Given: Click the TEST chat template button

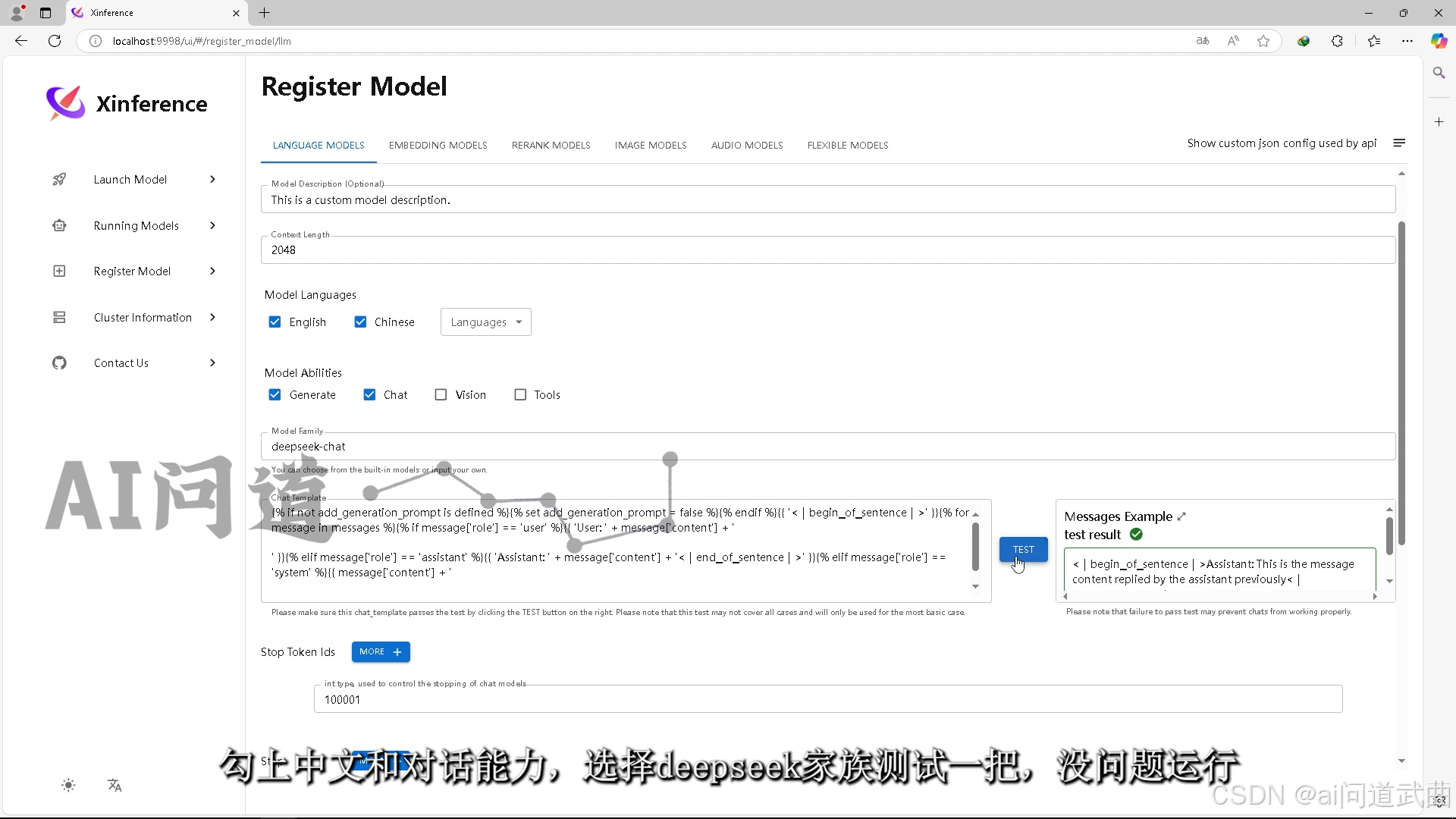Looking at the screenshot, I should pos(1023,550).
